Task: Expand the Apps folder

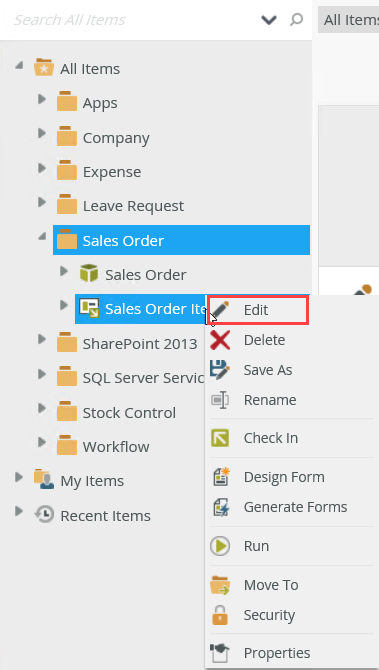Action: pos(41,99)
